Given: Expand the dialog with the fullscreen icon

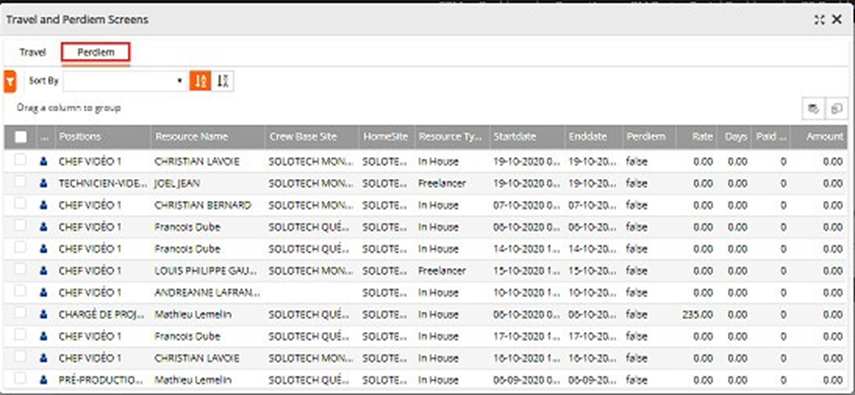Looking at the screenshot, I should [819, 20].
